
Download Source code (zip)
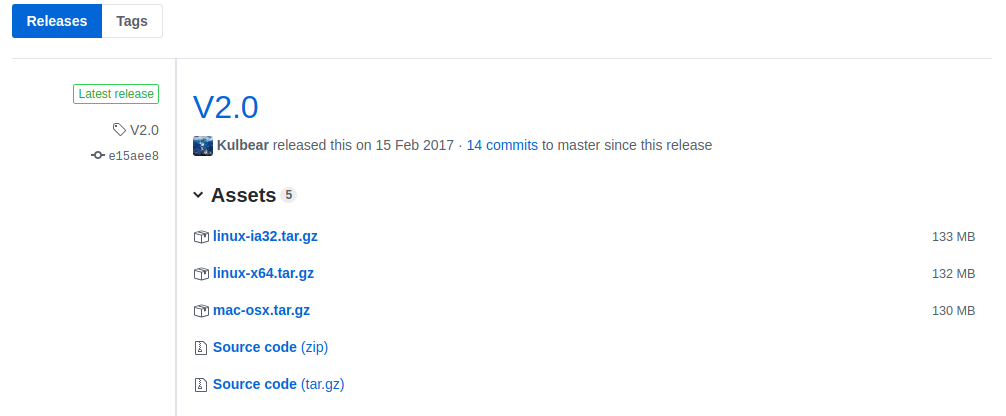coord(270,347)
